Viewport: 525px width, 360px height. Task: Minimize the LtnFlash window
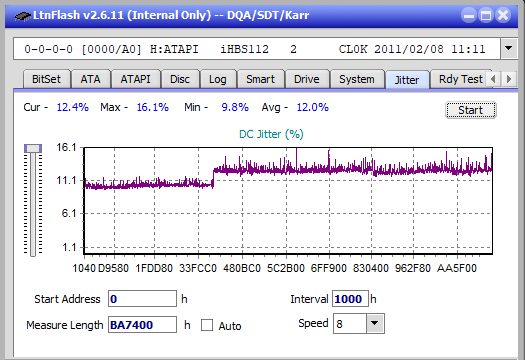tap(469, 15)
